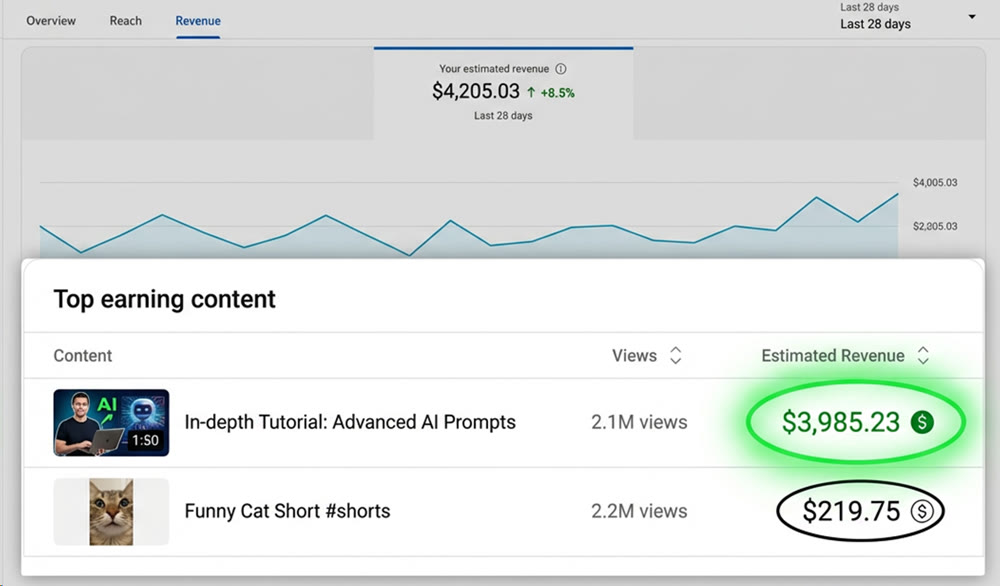
Task: Click the cat video thumbnail
Action: coord(110,510)
